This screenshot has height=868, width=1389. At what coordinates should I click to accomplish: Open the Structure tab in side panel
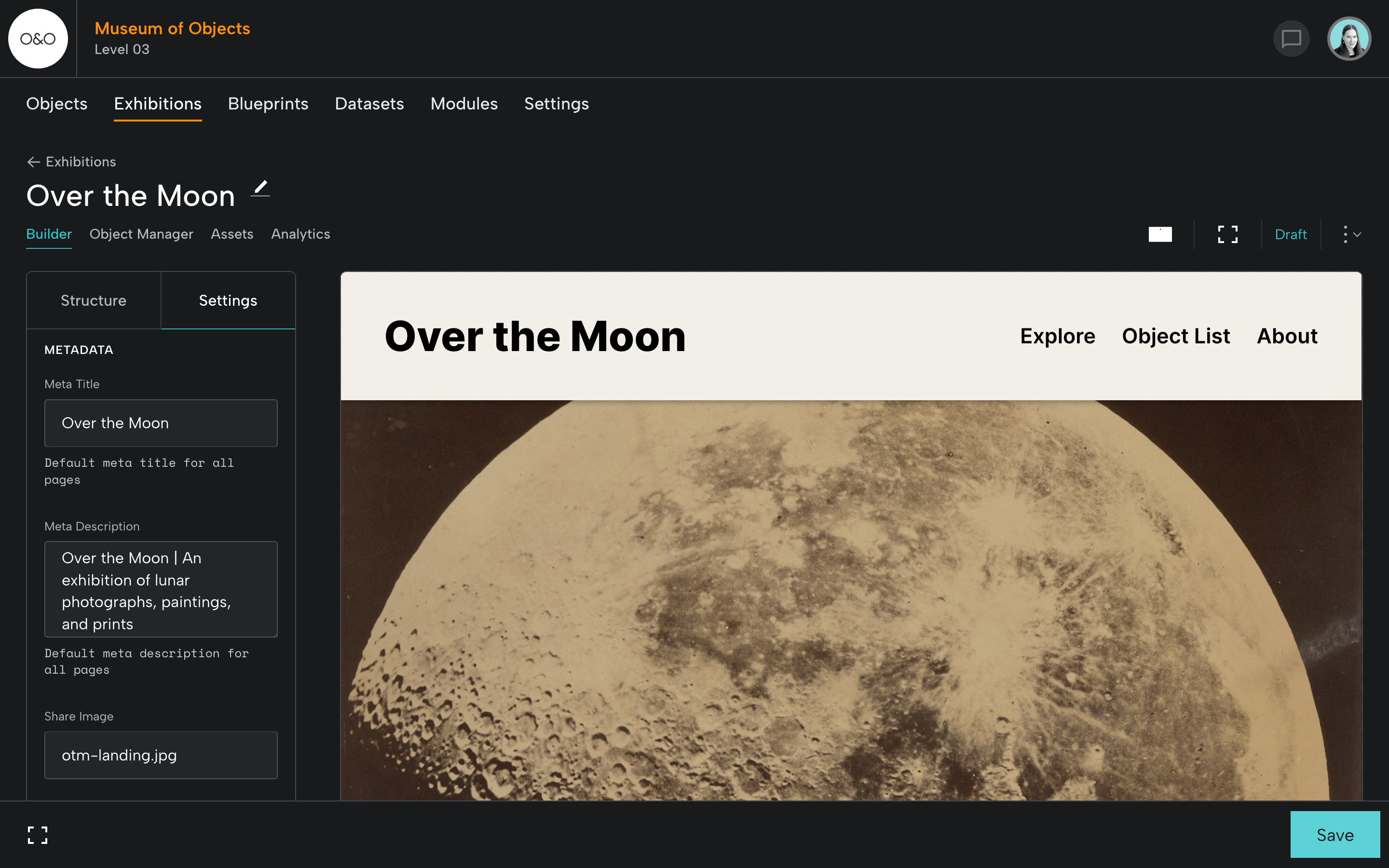94,300
